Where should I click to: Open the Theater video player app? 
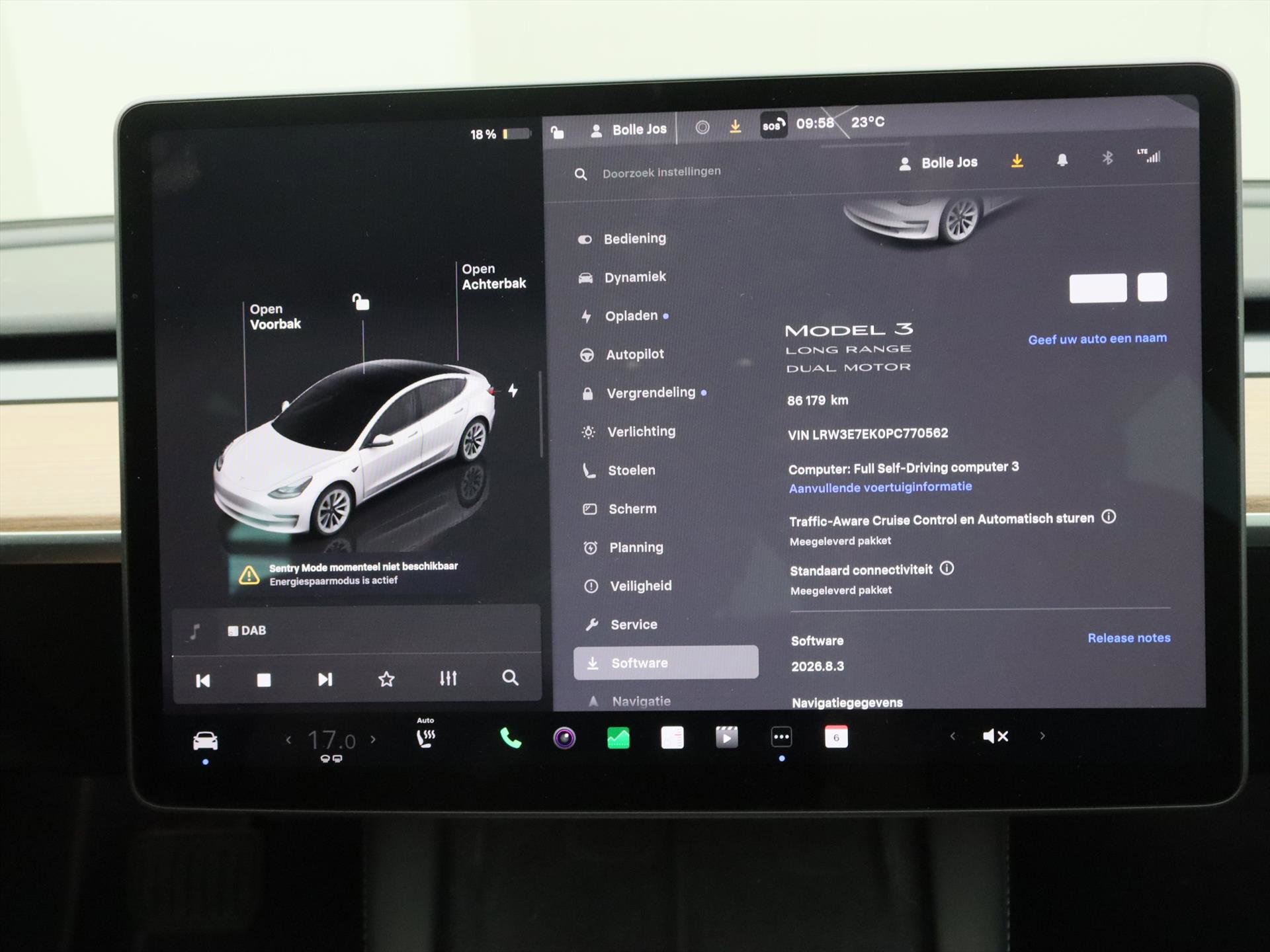[x=726, y=737]
